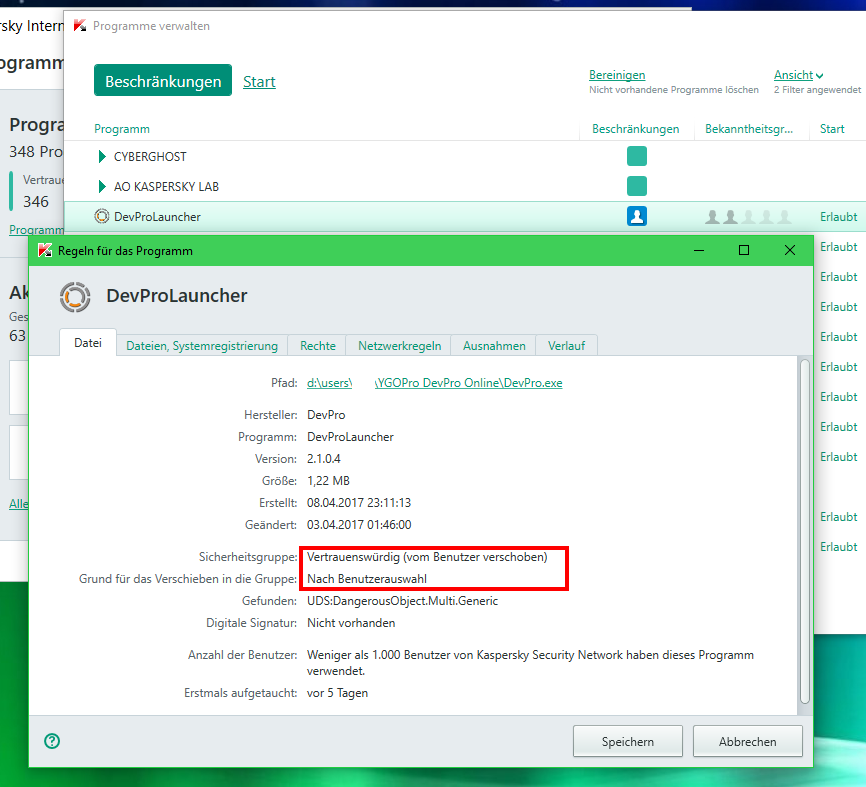Click DevProLauncher row icon in program list
This screenshot has width=866, height=787.
point(102,216)
